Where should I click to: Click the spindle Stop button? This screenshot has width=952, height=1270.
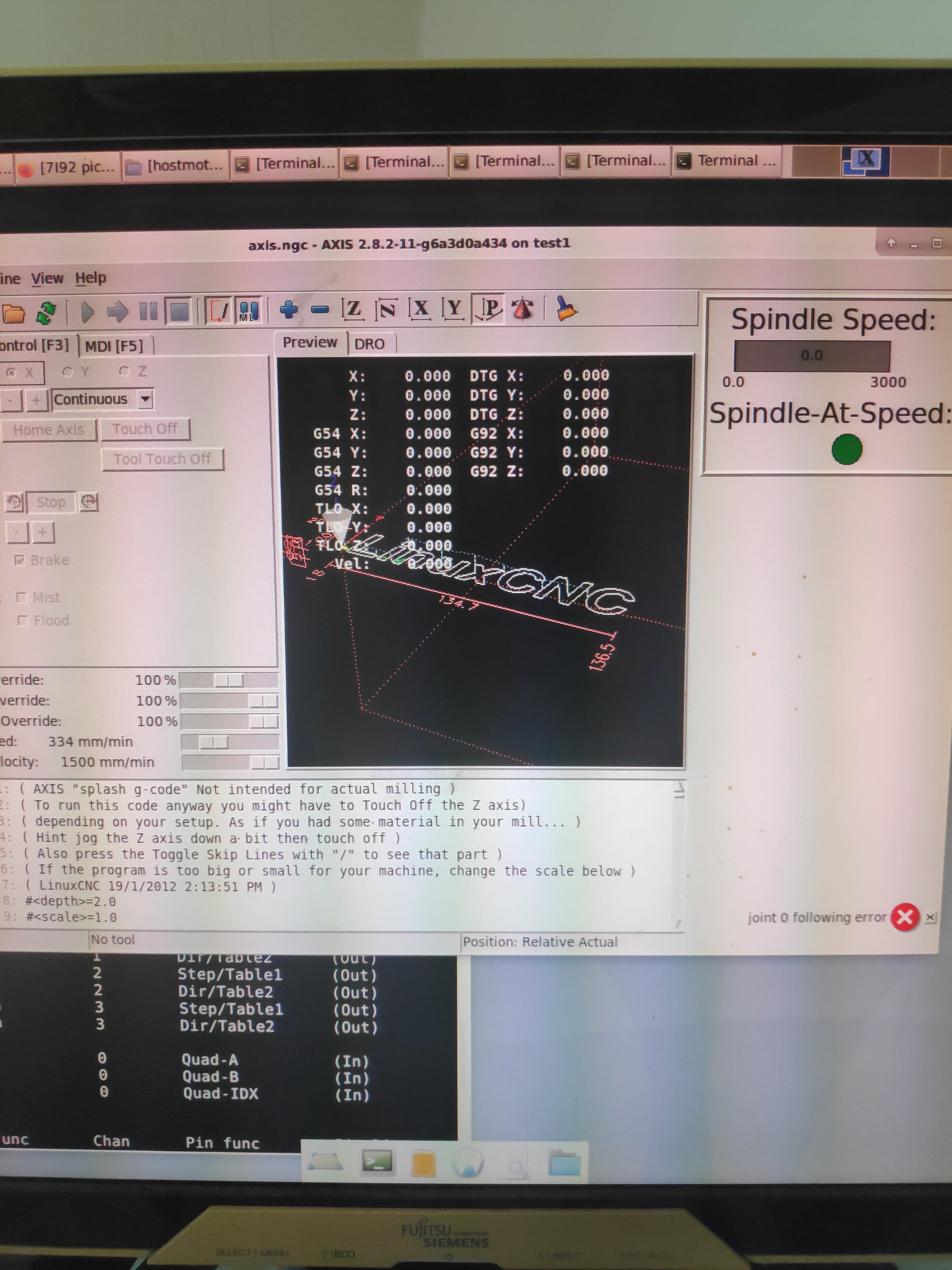[51, 502]
